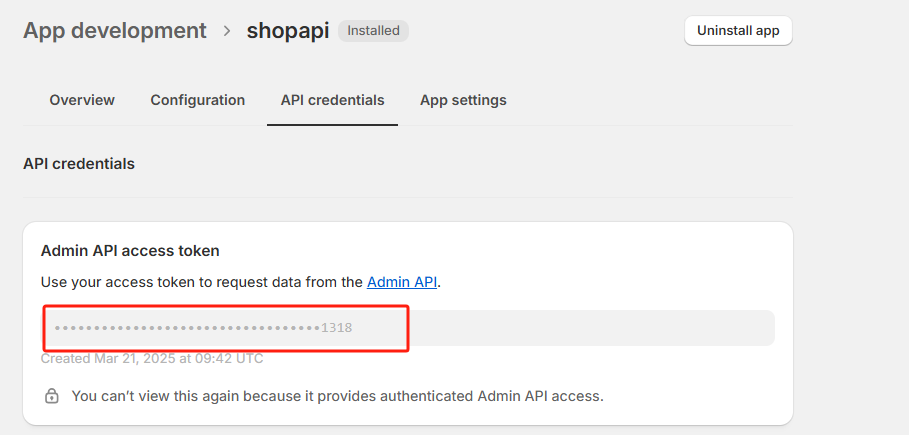Image resolution: width=909 pixels, height=435 pixels.
Task: Click the API credentials section heading
Action: [x=79, y=163]
